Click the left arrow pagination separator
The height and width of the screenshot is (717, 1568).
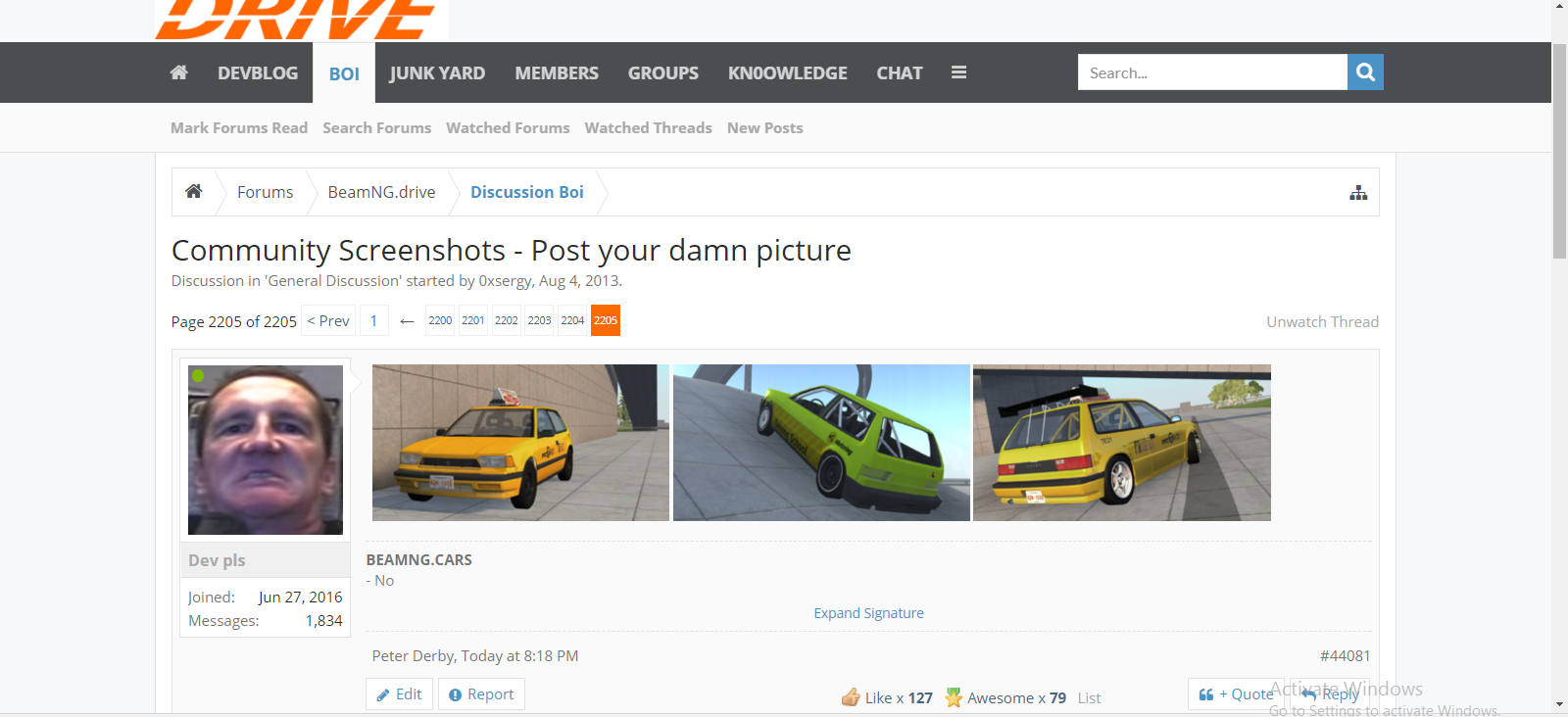(x=407, y=321)
